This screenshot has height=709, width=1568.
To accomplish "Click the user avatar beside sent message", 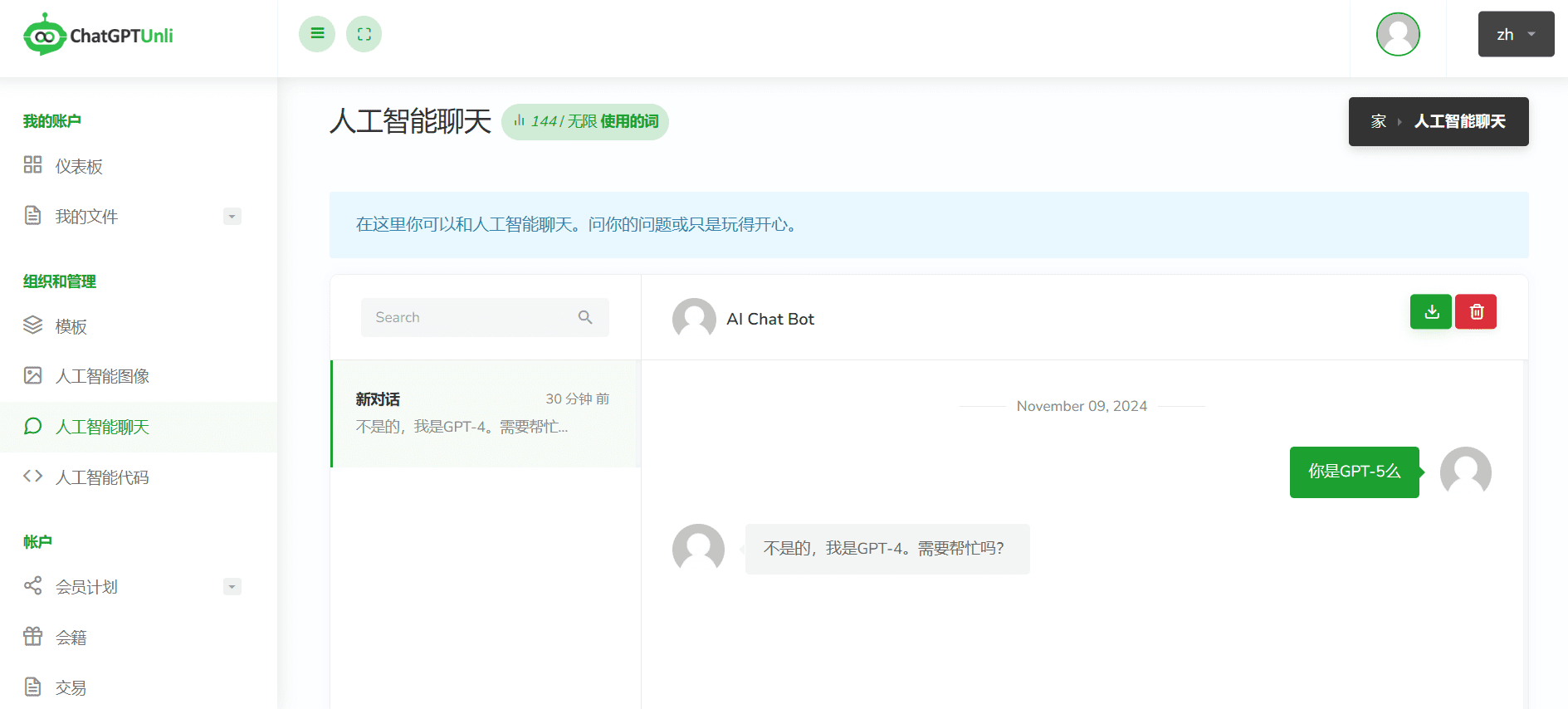I will tap(1466, 472).
